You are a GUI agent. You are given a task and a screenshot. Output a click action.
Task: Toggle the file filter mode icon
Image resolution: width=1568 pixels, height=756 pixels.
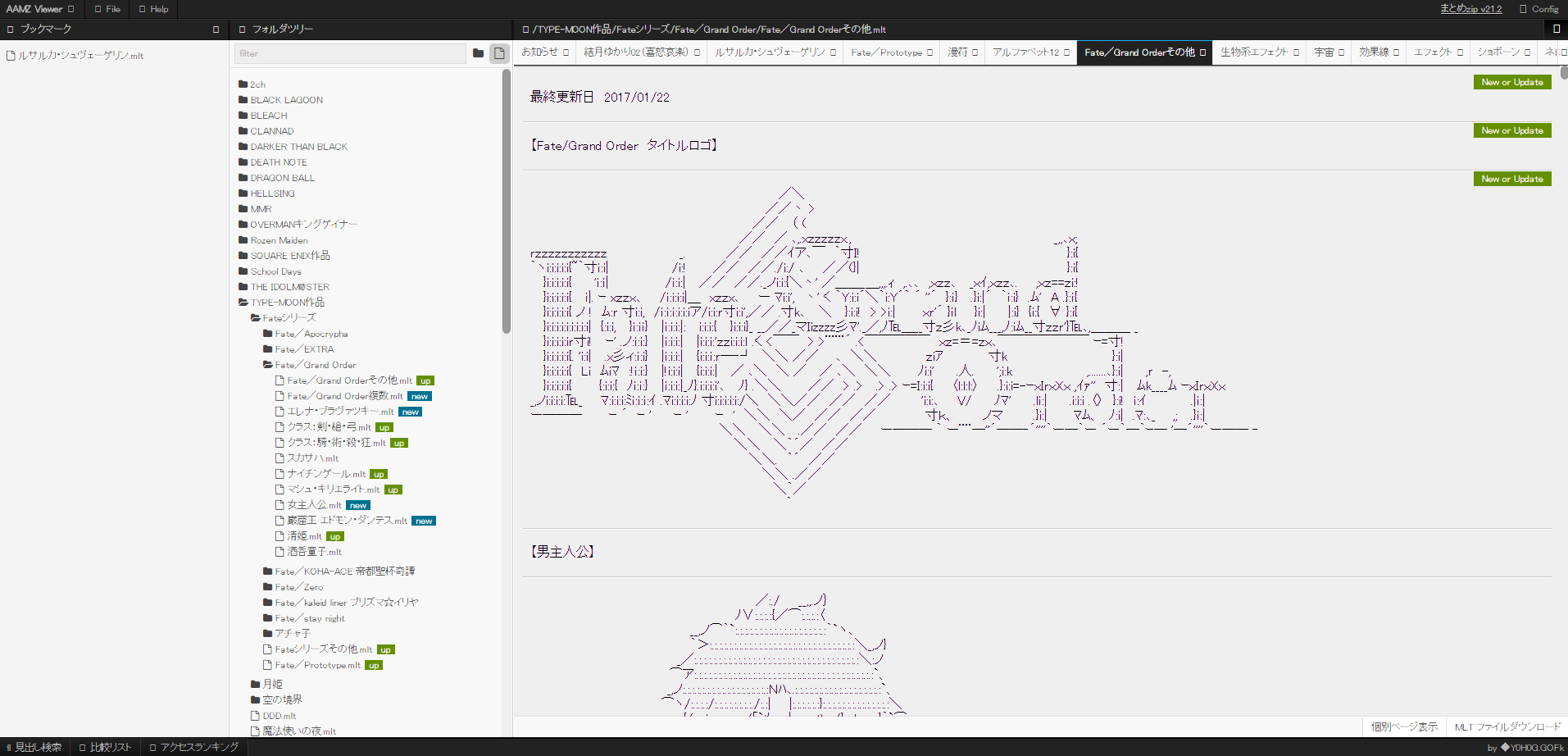point(499,53)
